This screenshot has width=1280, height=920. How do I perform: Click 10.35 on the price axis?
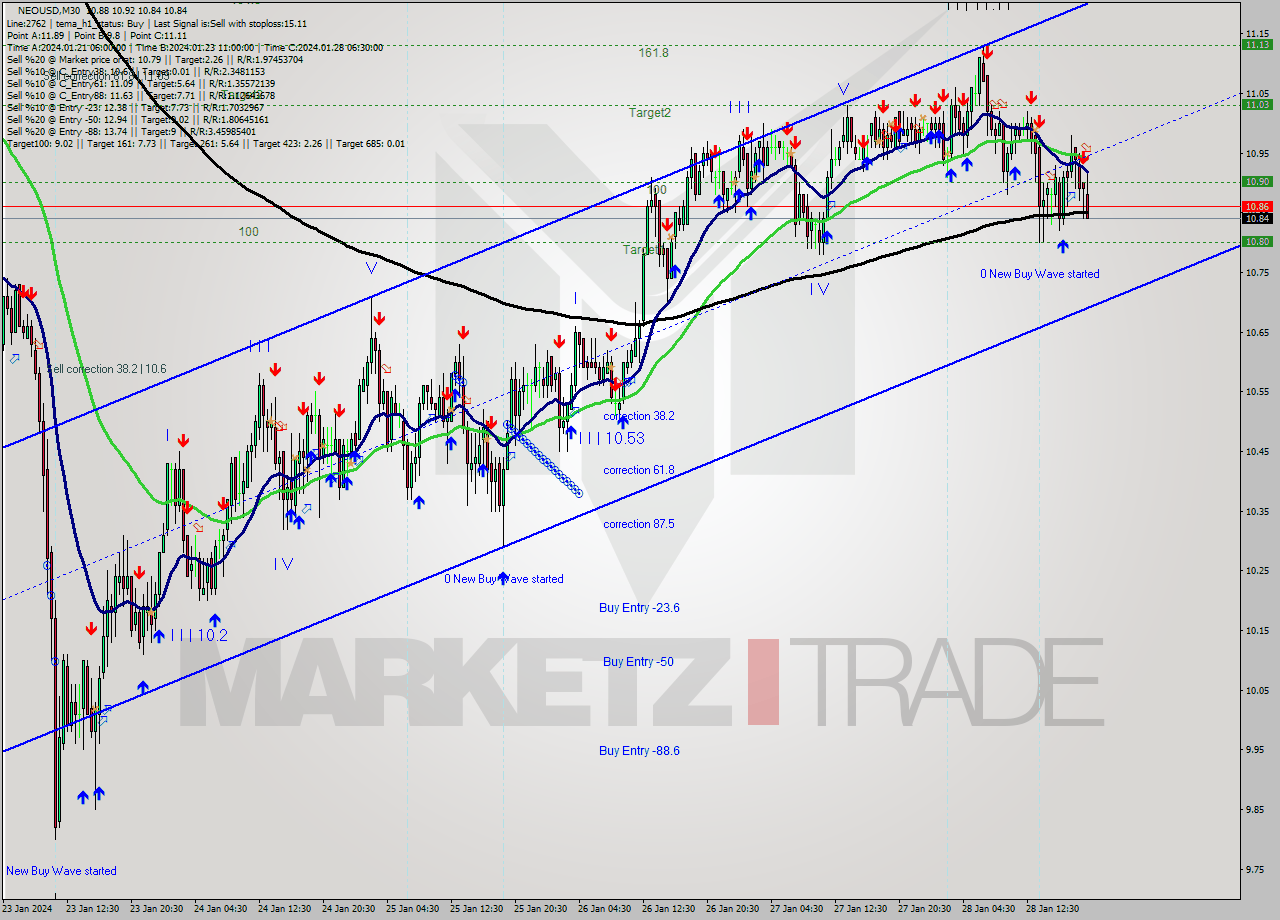1256,511
